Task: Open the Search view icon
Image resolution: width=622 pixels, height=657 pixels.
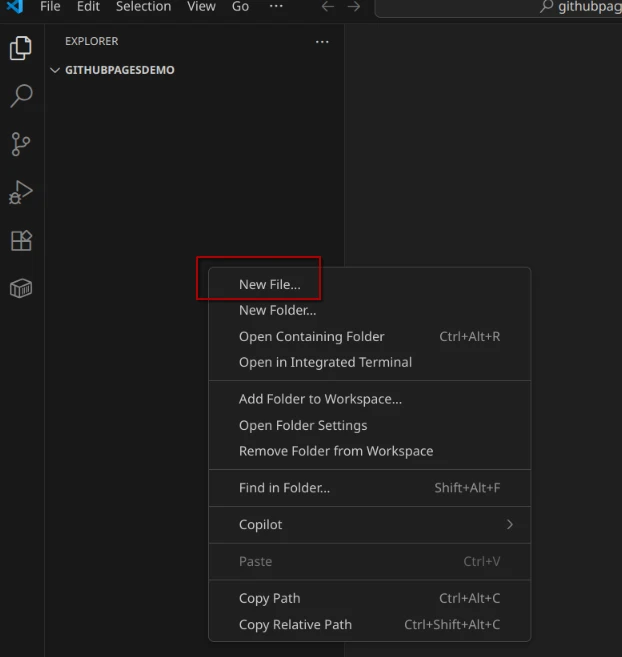Action: (20, 96)
